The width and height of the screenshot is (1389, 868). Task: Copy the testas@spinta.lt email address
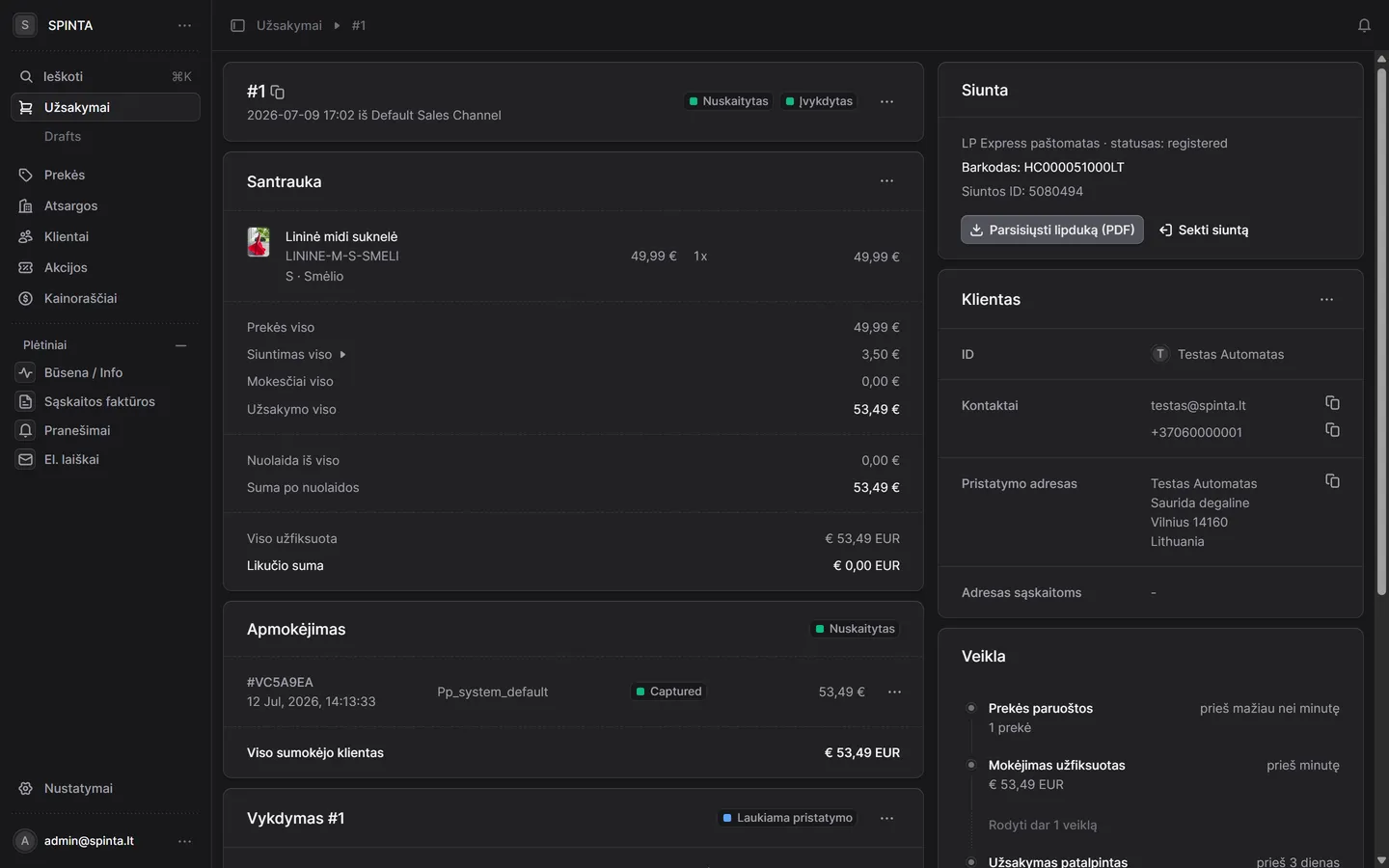coord(1332,403)
